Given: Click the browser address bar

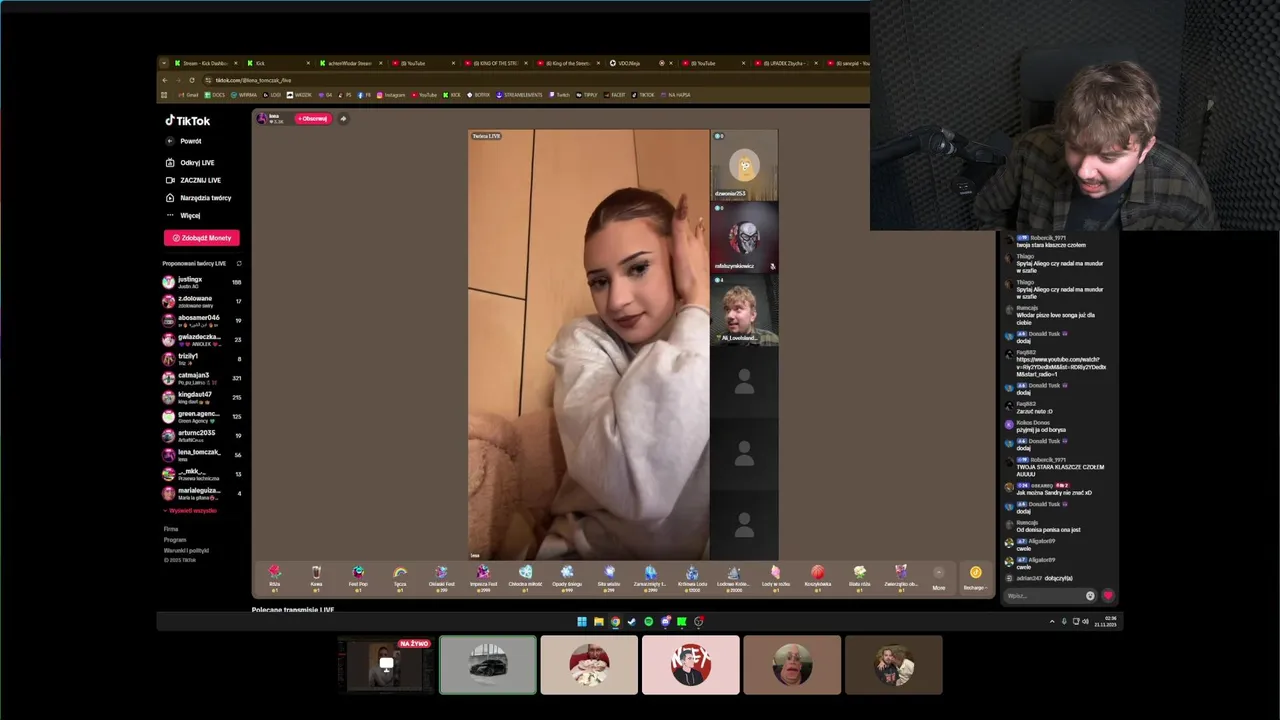Looking at the screenshot, I should [530, 80].
